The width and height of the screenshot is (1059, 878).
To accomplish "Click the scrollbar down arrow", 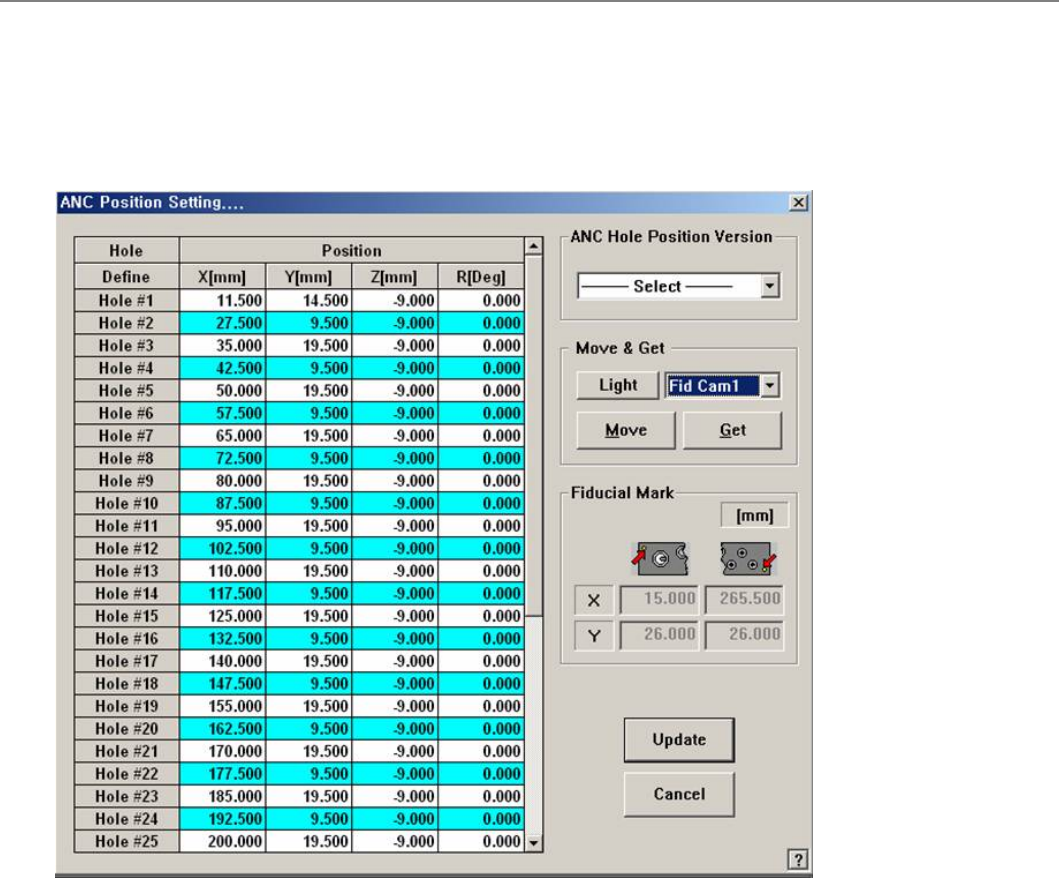I will tap(534, 843).
